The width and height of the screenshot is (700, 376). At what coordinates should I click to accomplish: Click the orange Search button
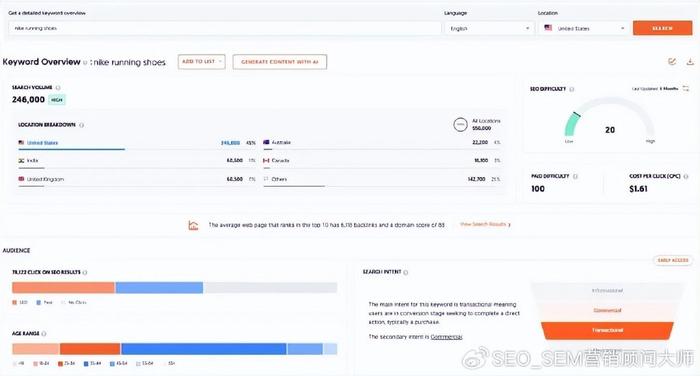(x=662, y=28)
